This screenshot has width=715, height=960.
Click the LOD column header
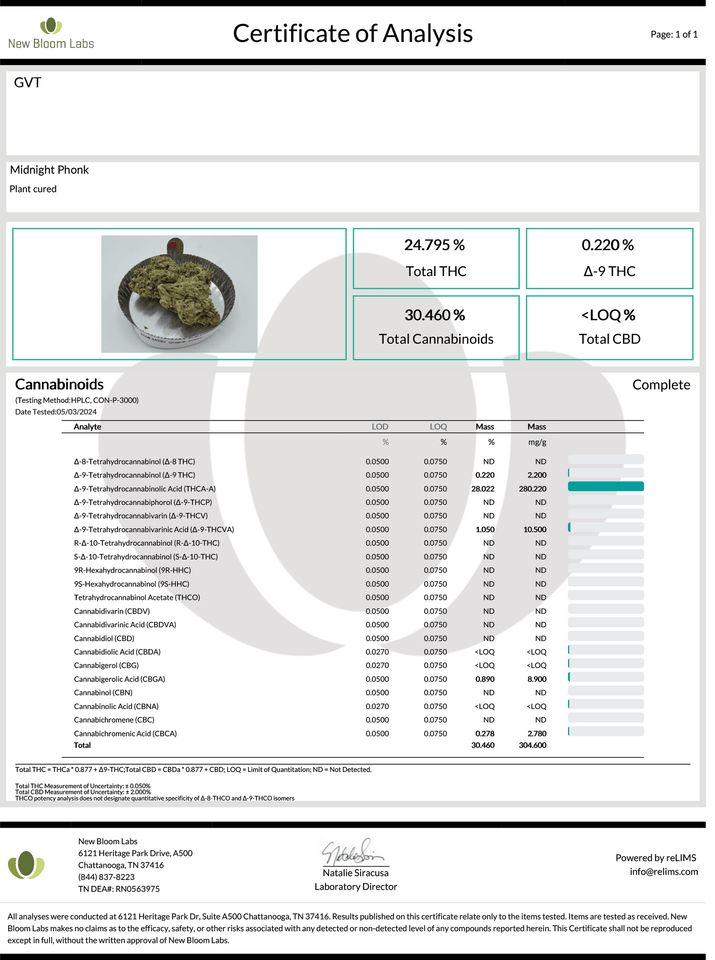pyautogui.click(x=380, y=427)
